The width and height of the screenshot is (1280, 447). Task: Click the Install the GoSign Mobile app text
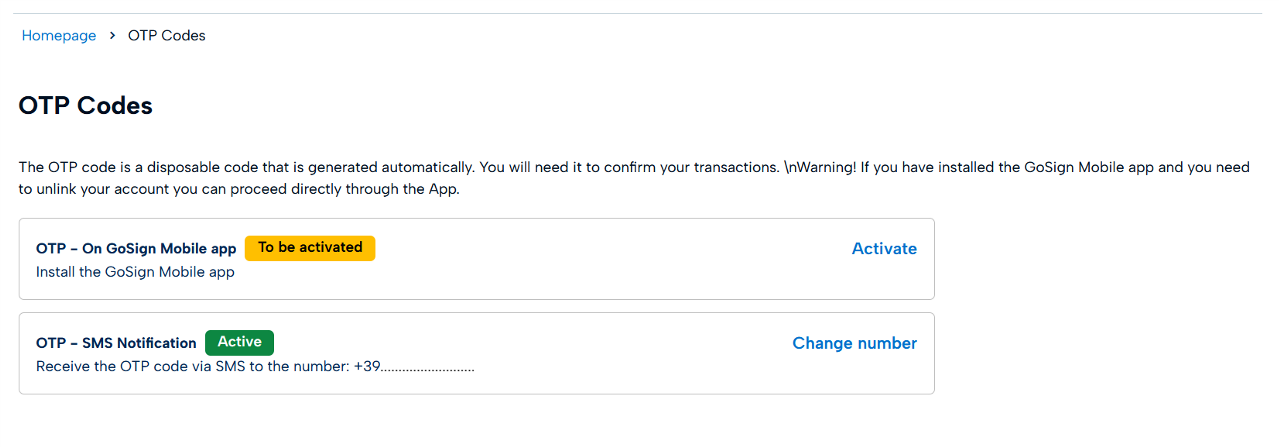click(135, 272)
